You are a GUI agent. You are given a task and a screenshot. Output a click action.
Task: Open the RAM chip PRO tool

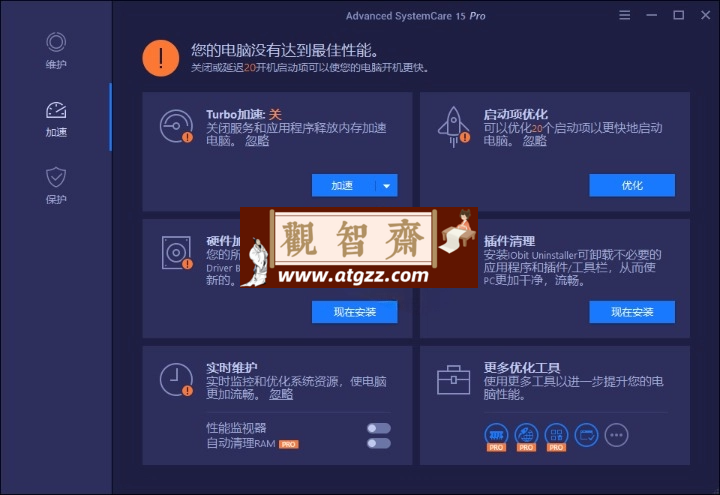pyautogui.click(x=496, y=437)
